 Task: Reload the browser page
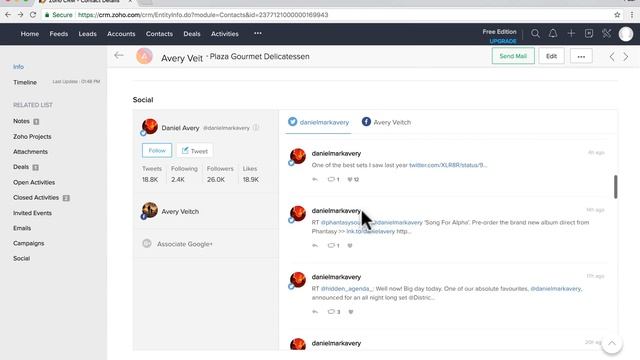pyautogui.click(x=33, y=15)
